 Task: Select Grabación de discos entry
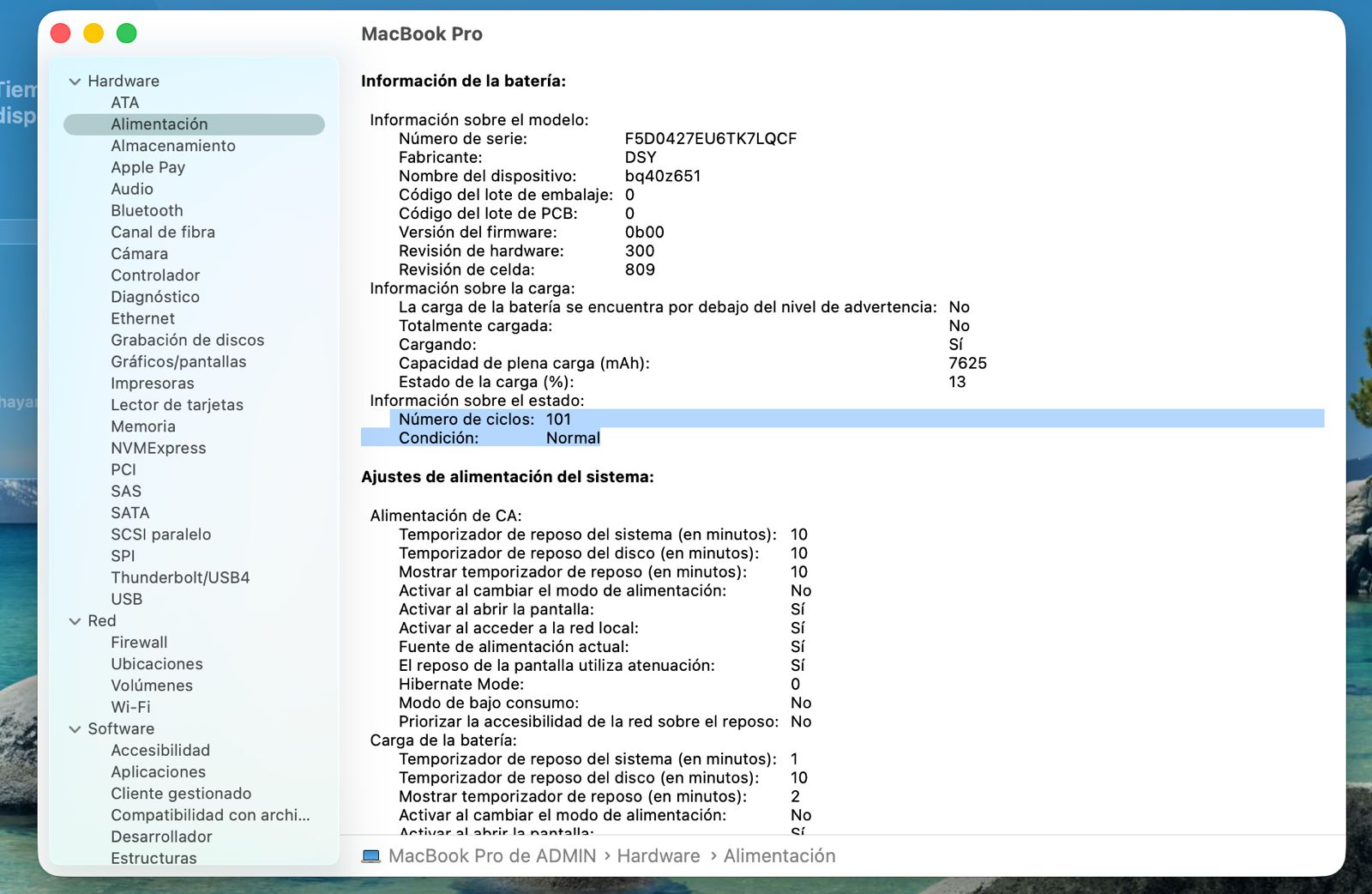[187, 340]
